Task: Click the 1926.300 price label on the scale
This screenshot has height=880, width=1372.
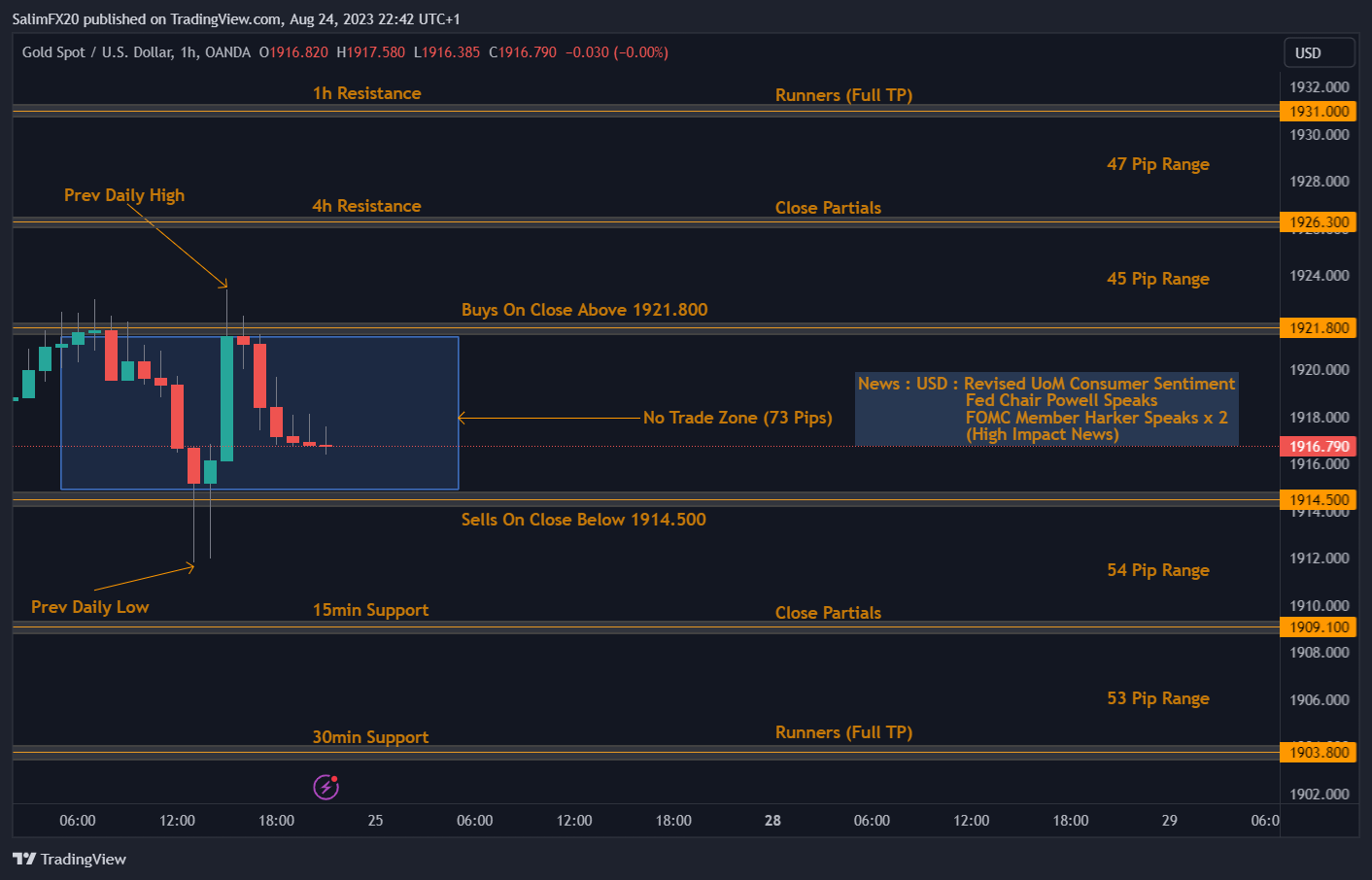Action: tap(1319, 221)
